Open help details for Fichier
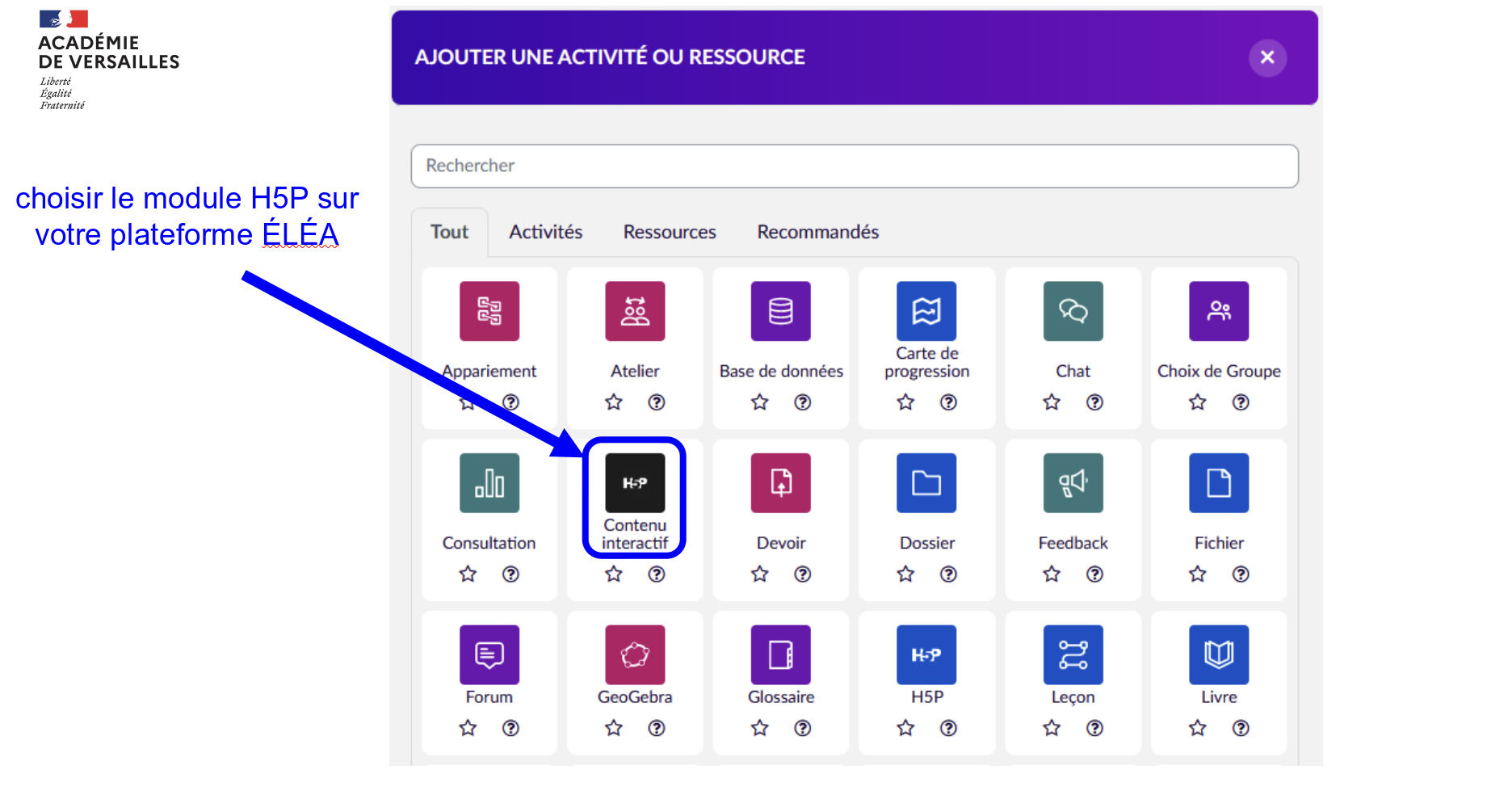1512x795 pixels. pos(1241,574)
